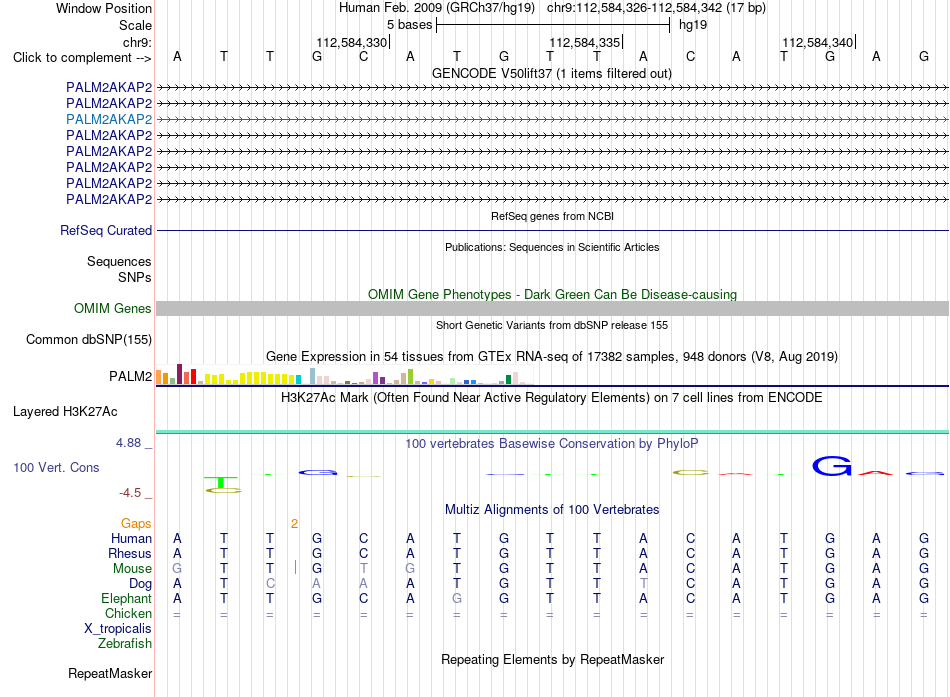Click the OMIM Genes label

point(112,308)
